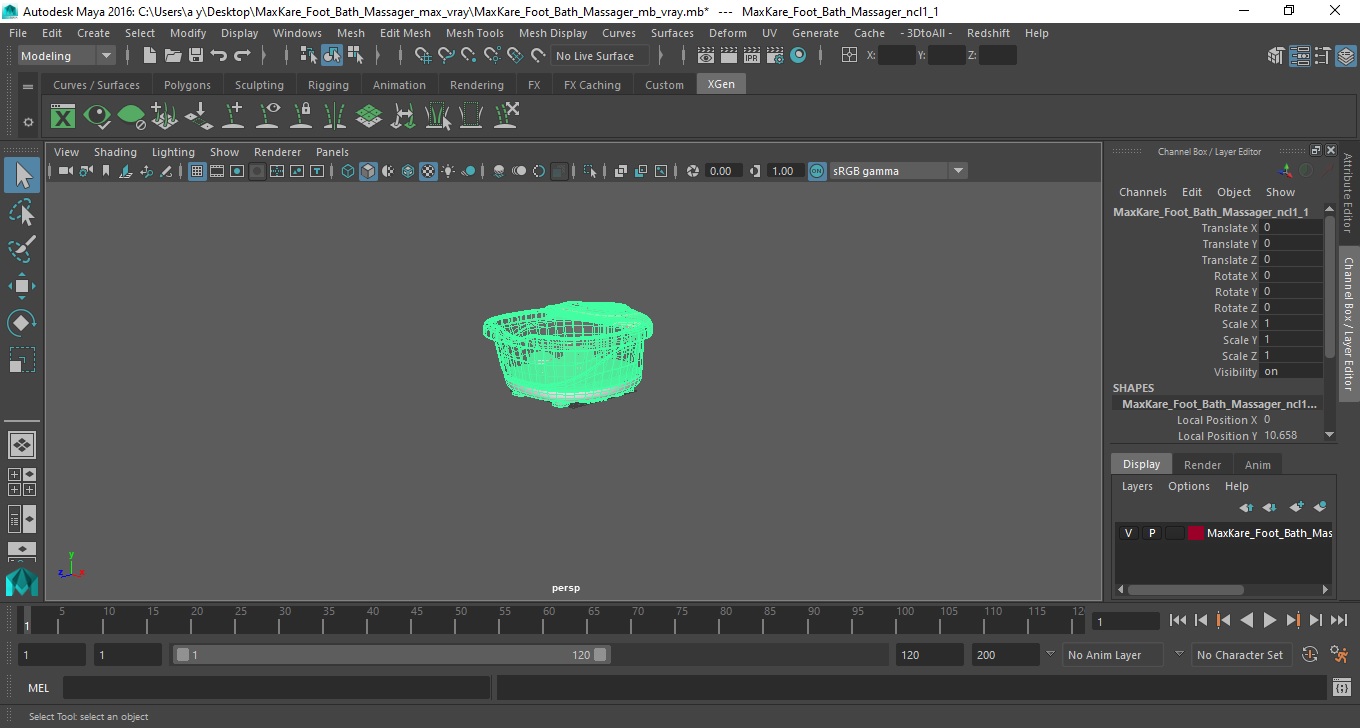Viewport: 1360px width, 728px height.
Task: Select by hierarchy mode icon
Action: [308, 56]
